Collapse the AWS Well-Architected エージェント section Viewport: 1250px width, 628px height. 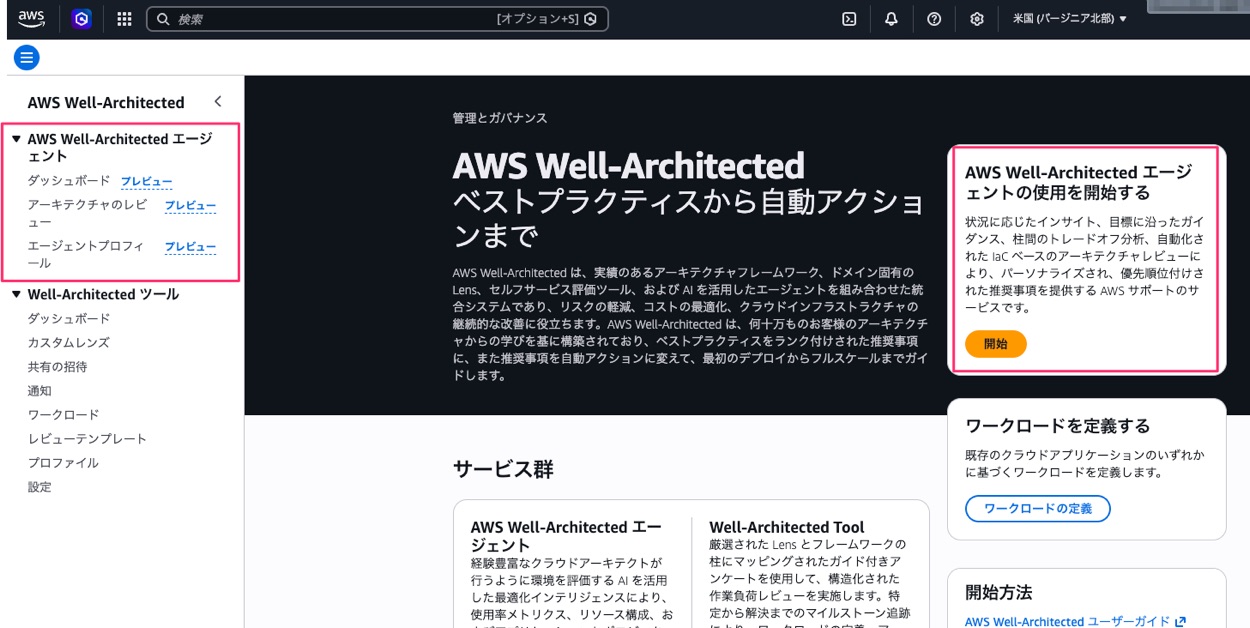point(16,139)
